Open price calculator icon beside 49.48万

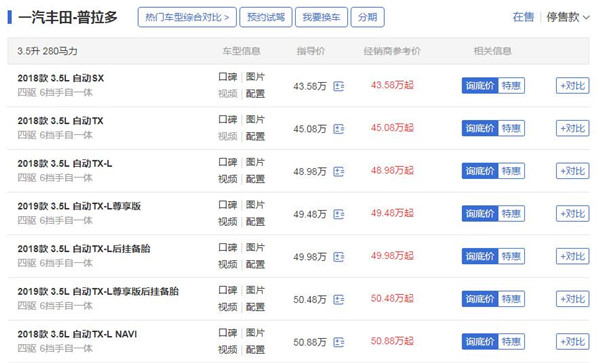click(338, 214)
